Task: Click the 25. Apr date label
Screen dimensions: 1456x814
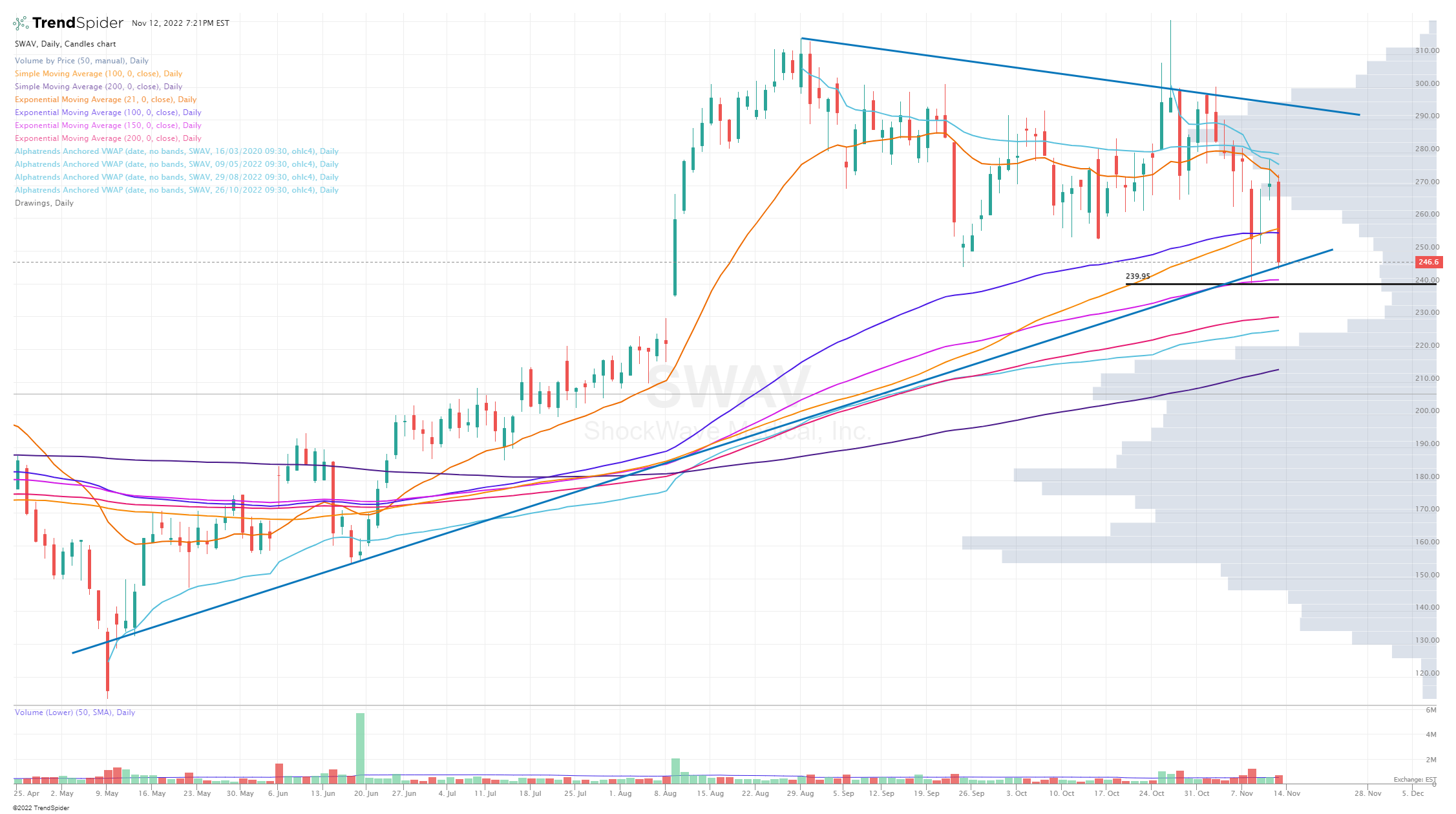Action: coord(26,793)
